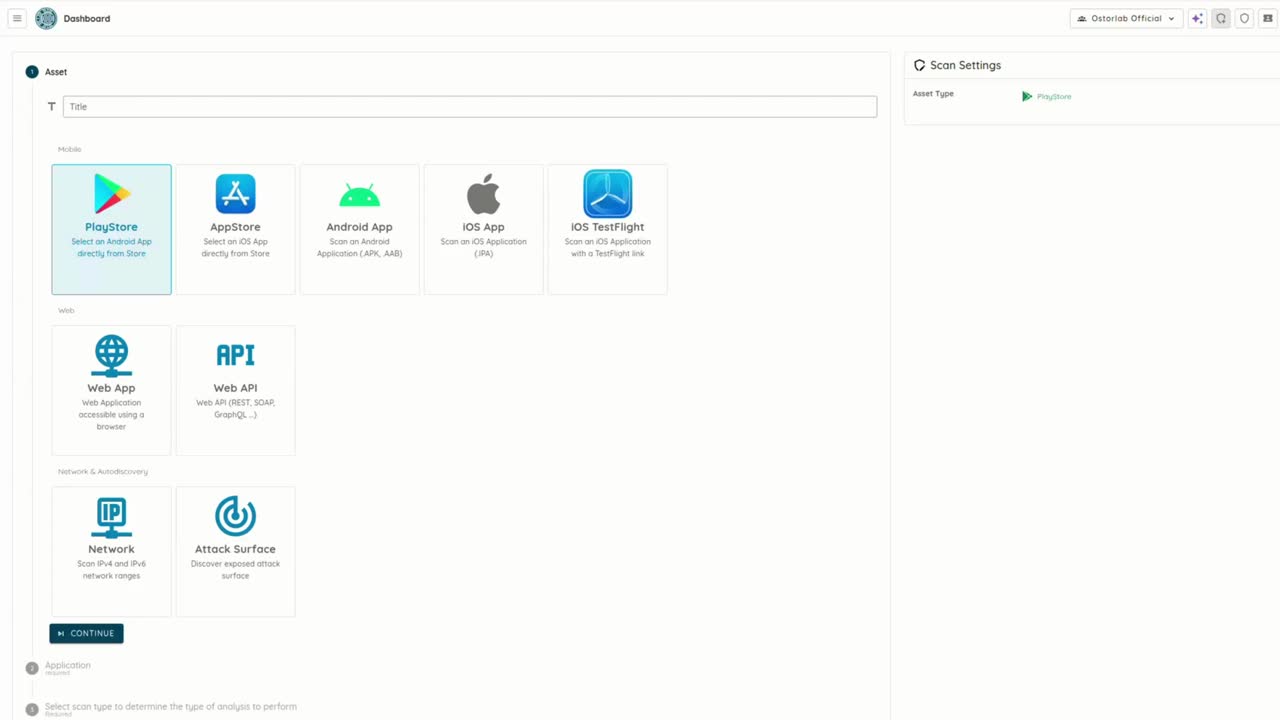Click the Scan Settings shield icon
The width and height of the screenshot is (1280, 720).
pos(919,65)
